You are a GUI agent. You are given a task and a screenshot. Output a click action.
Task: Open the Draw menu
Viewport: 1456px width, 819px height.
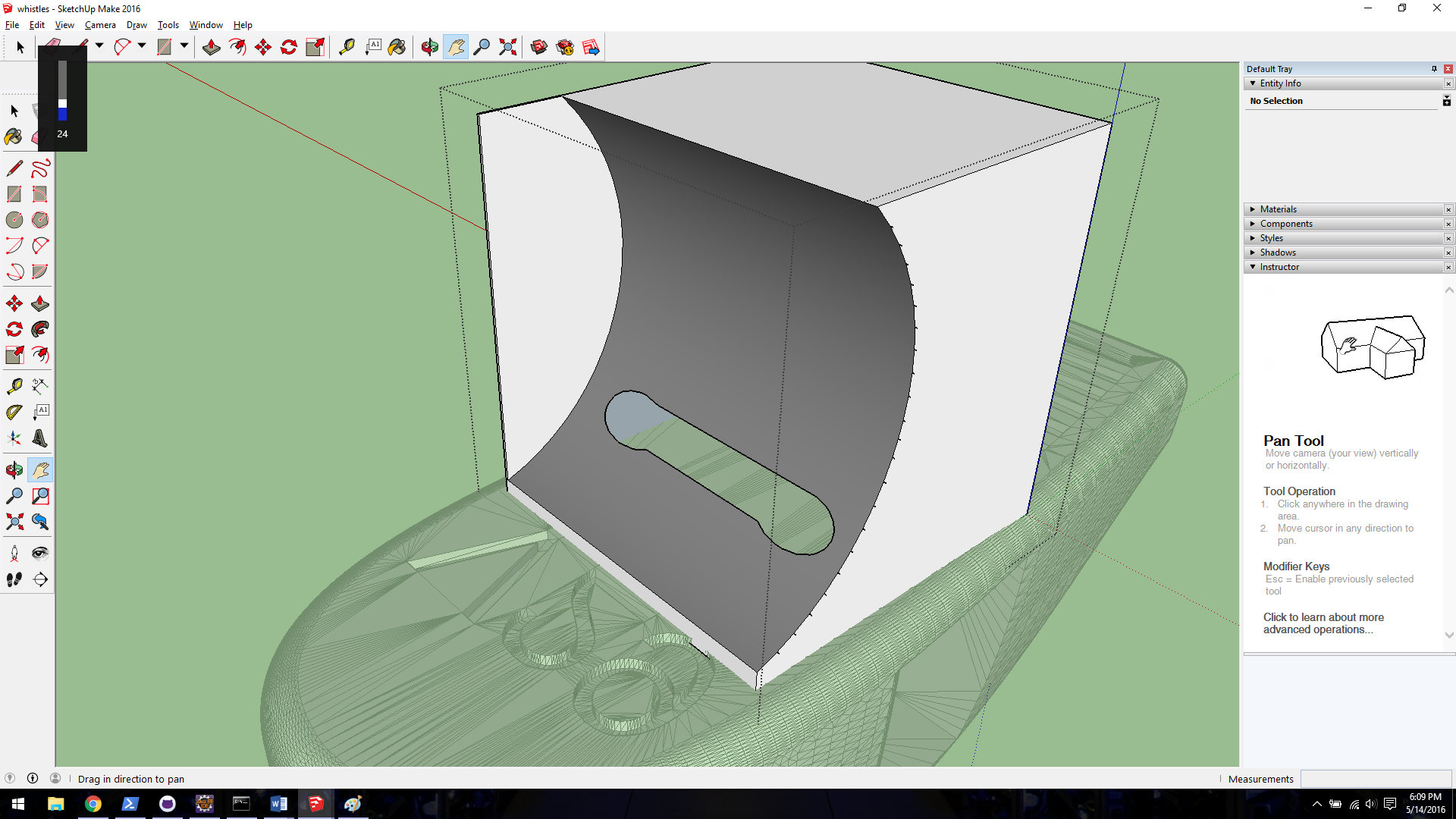(x=136, y=25)
